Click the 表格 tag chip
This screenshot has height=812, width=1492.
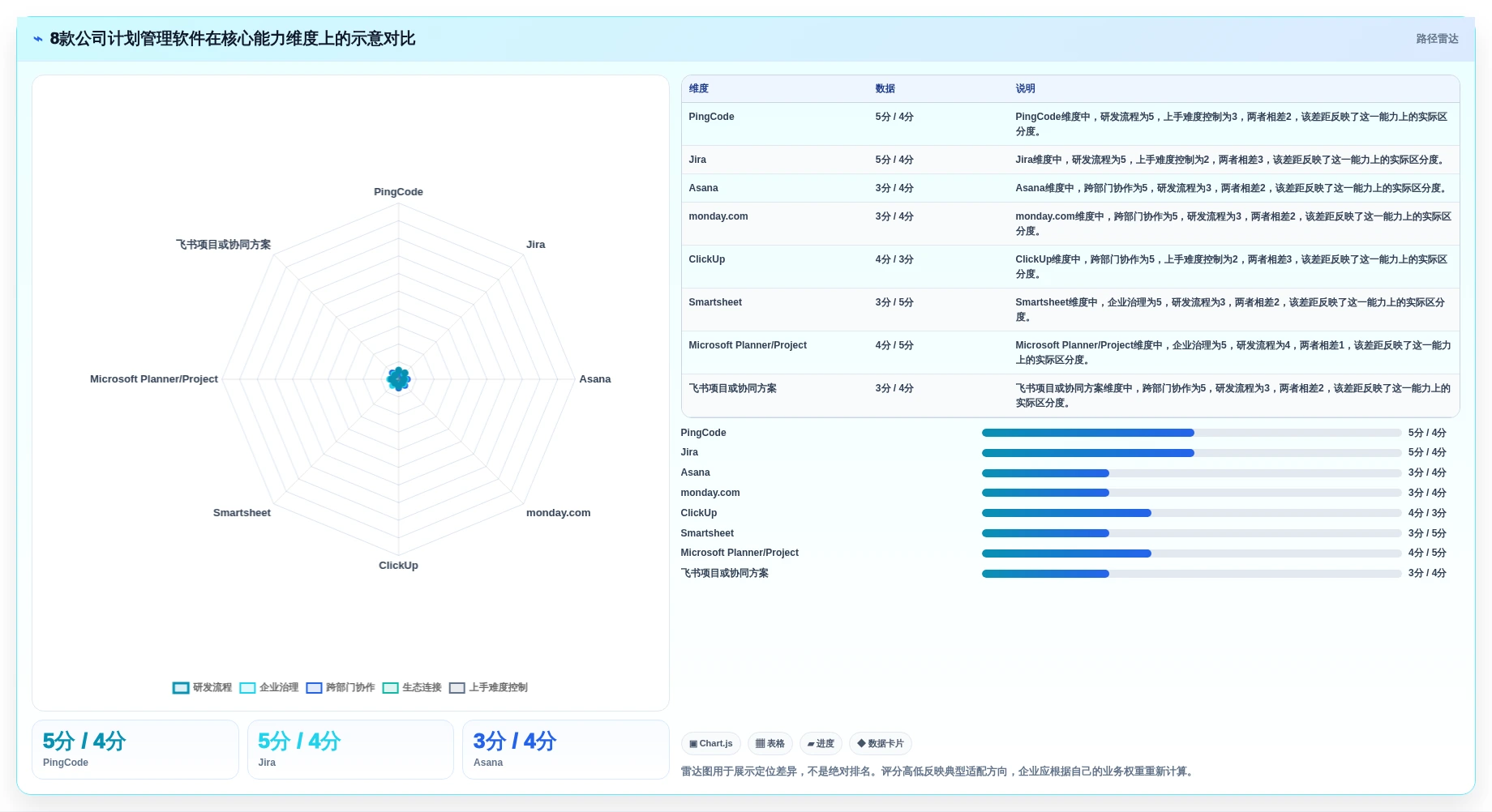click(x=770, y=743)
